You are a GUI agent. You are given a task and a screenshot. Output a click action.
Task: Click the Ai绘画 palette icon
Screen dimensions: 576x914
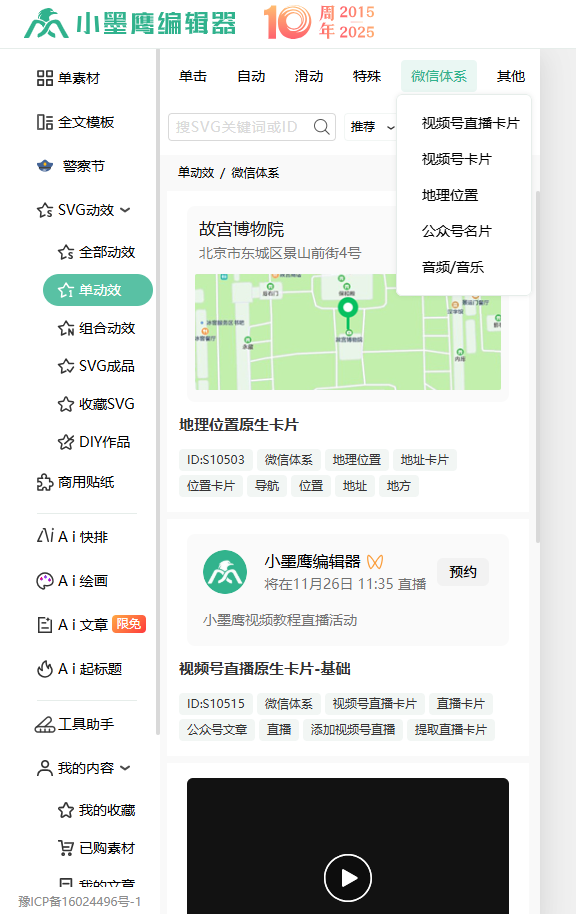(x=45, y=581)
